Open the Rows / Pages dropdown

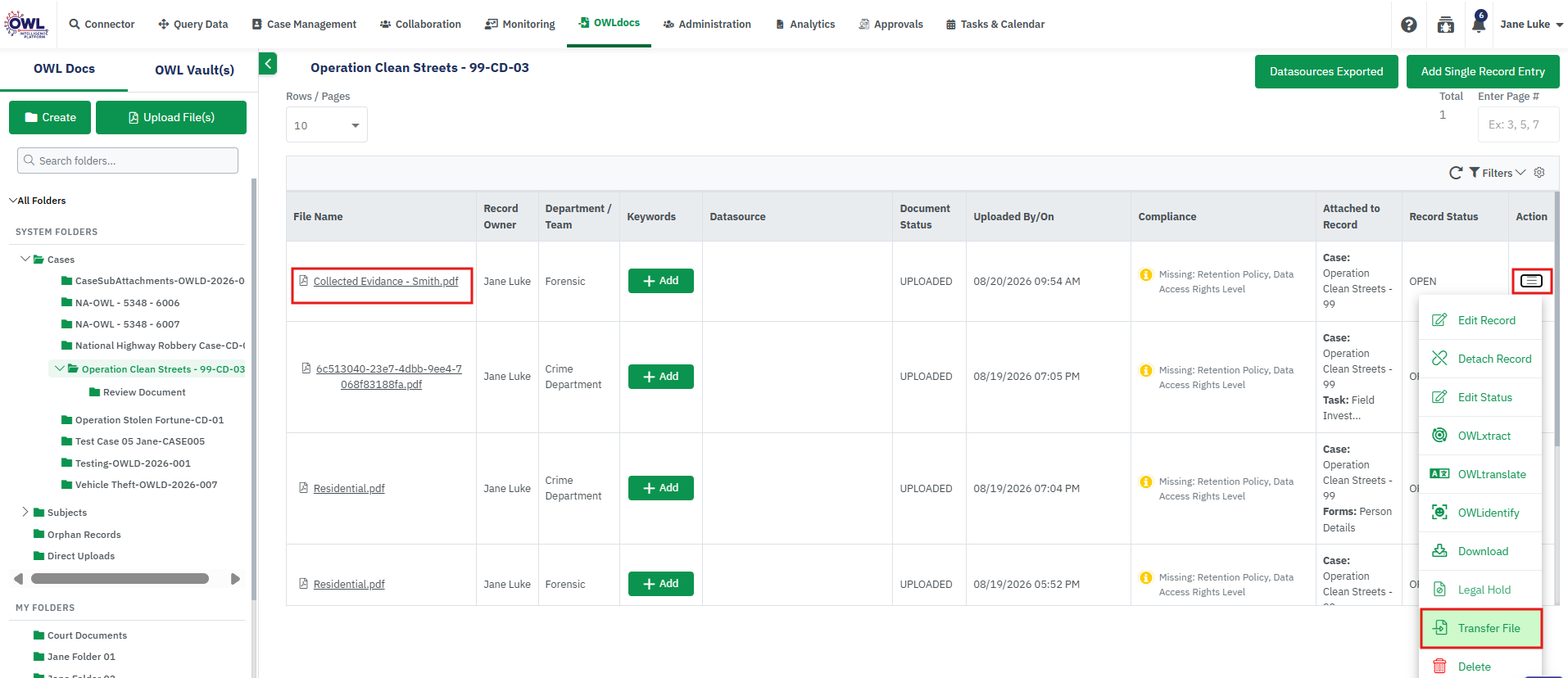(327, 125)
